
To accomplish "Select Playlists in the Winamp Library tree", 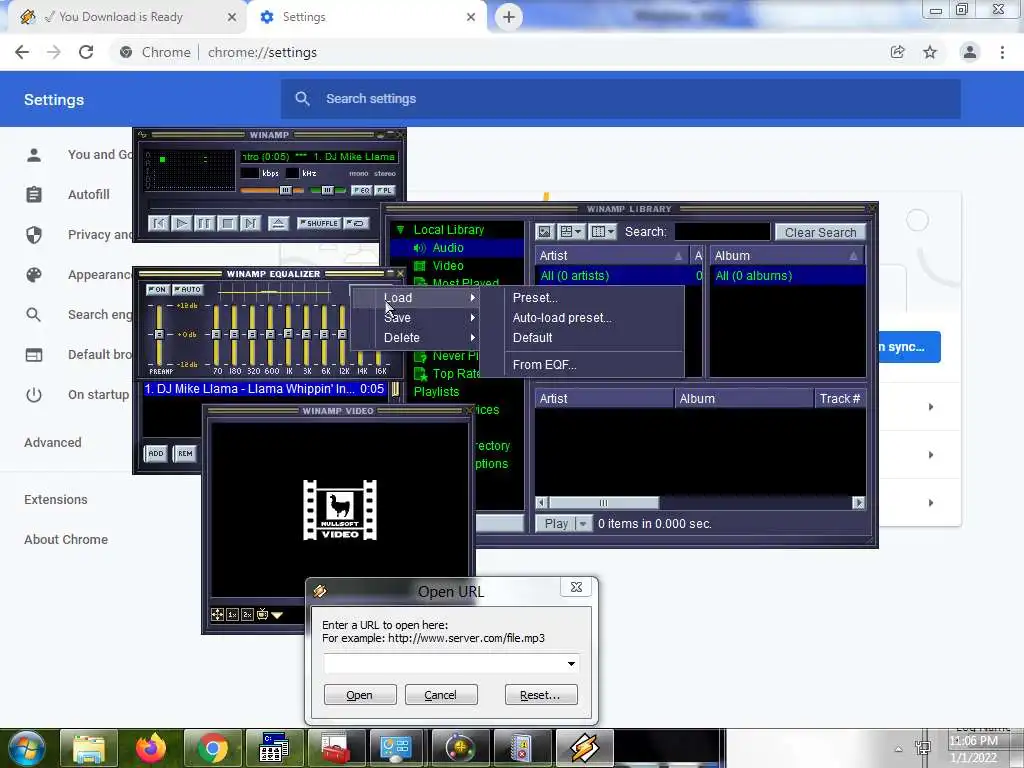I will tap(436, 392).
